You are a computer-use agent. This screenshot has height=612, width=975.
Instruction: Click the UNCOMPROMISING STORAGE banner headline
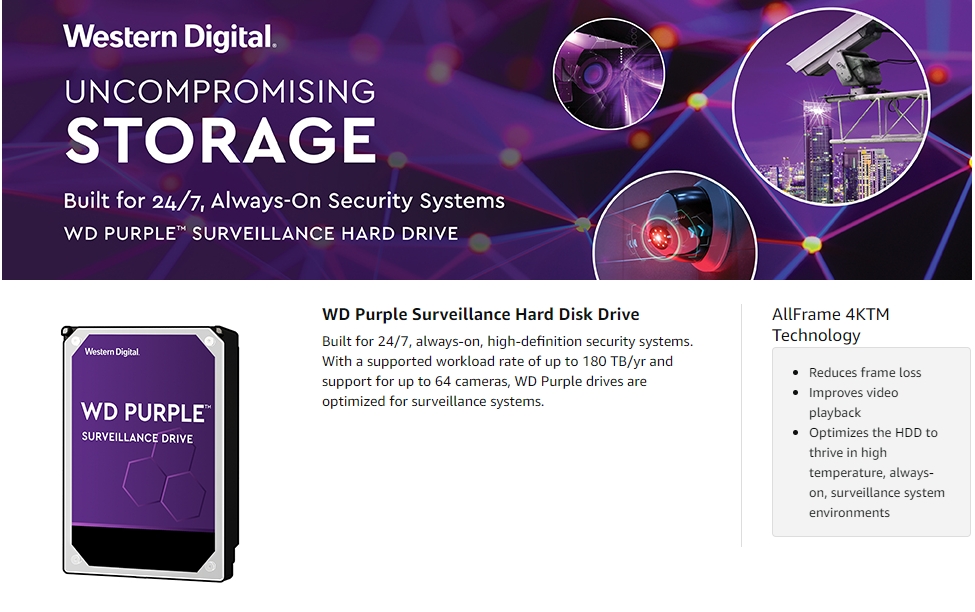(x=220, y=121)
